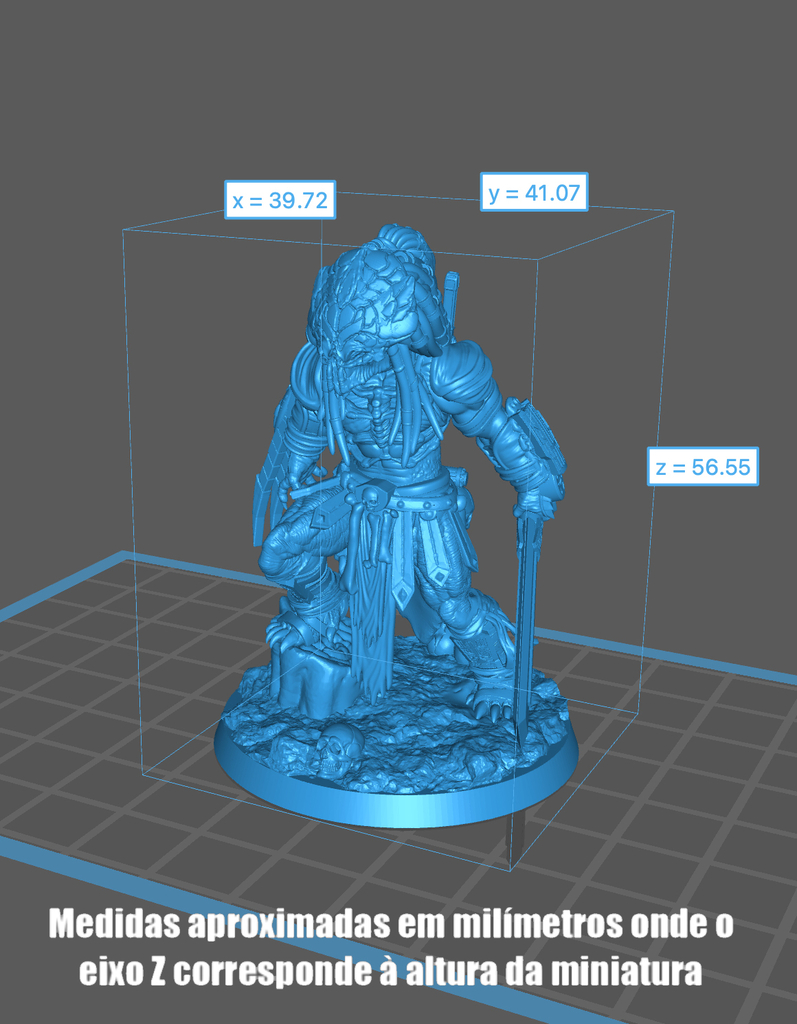
Task: Click the z = 56.55 dimension label
Action: [703, 466]
